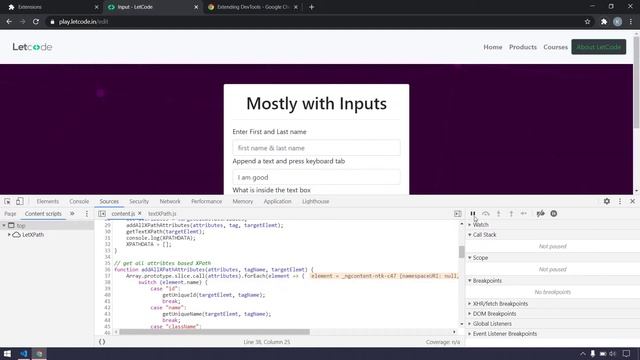Viewport: 640px width, 360px height.
Task: Open the textXPath.js file tab
Action: 162,213
